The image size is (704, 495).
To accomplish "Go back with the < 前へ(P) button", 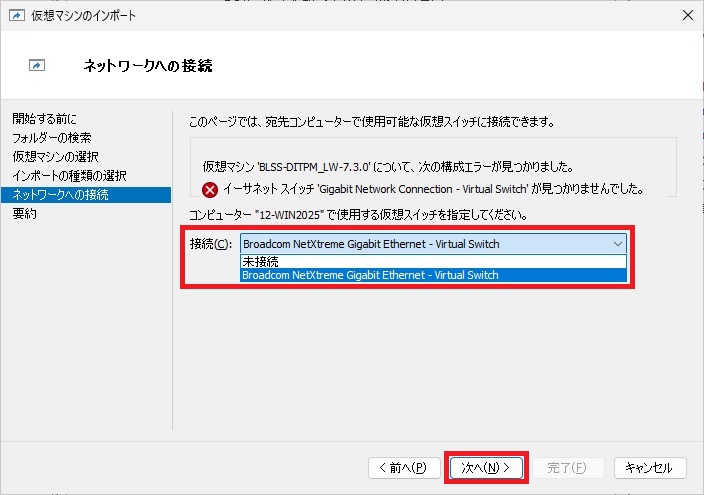I will [x=403, y=467].
